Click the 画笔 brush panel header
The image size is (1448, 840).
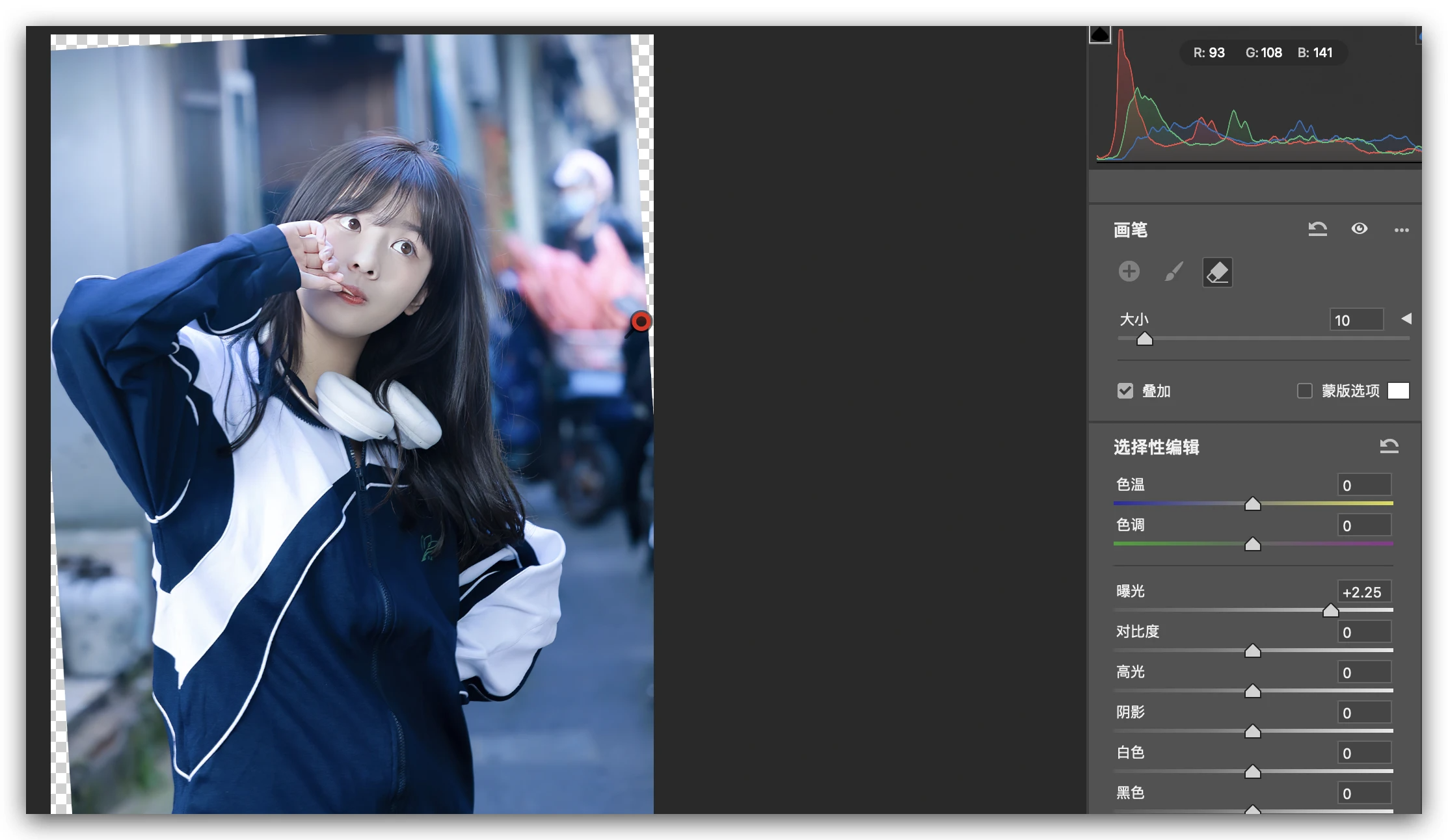[x=1131, y=230]
